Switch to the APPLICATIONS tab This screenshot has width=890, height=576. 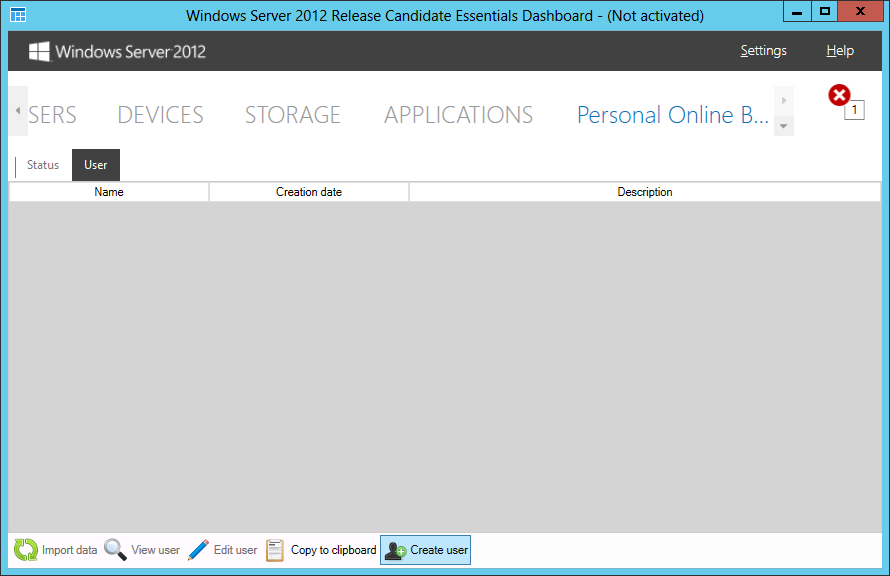[x=459, y=115]
